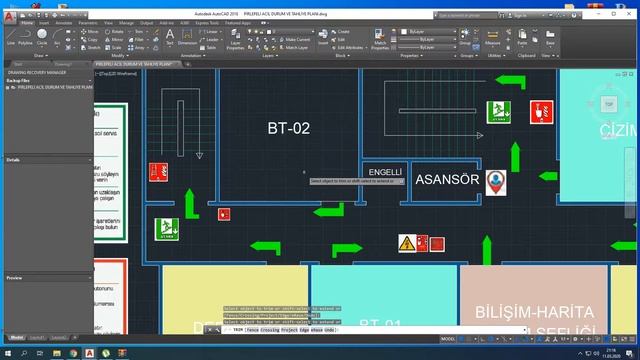Click the Text annotation tool
This screenshot has height=360, width=640.
coord(170,37)
